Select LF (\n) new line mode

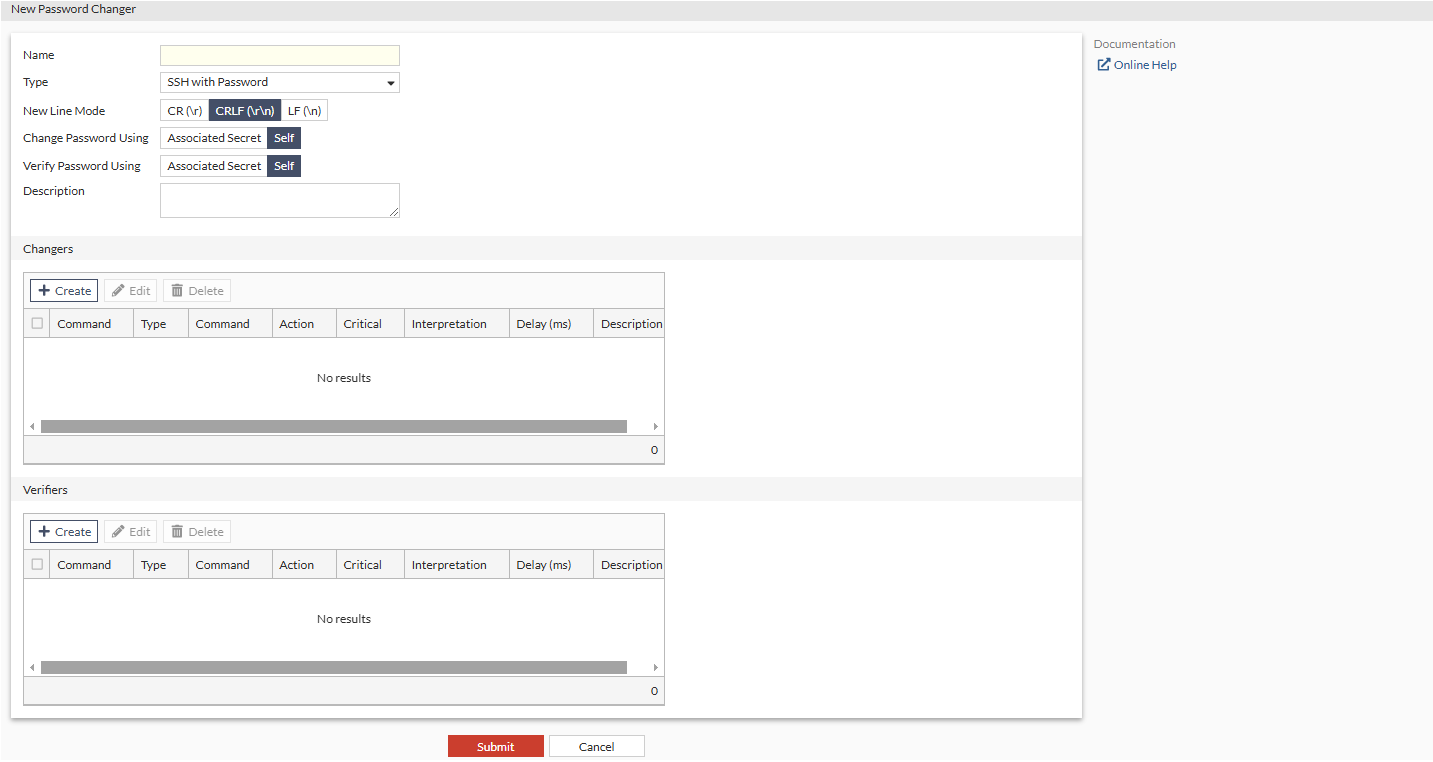click(305, 110)
